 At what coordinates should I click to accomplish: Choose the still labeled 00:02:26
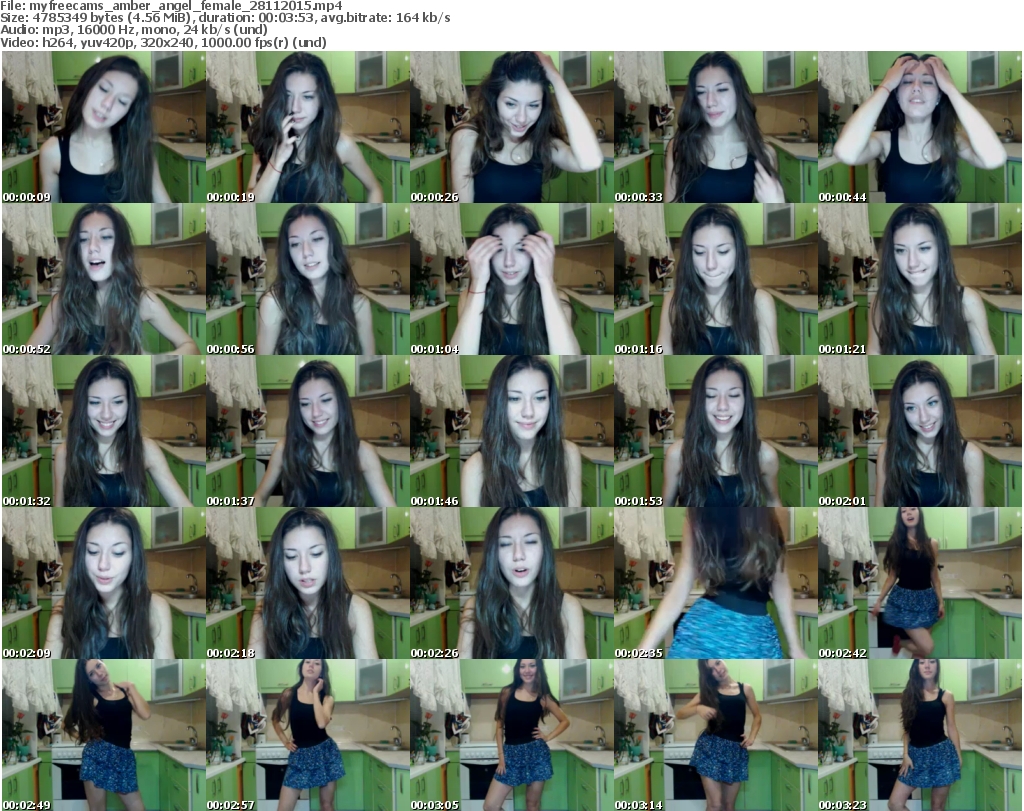click(511, 583)
